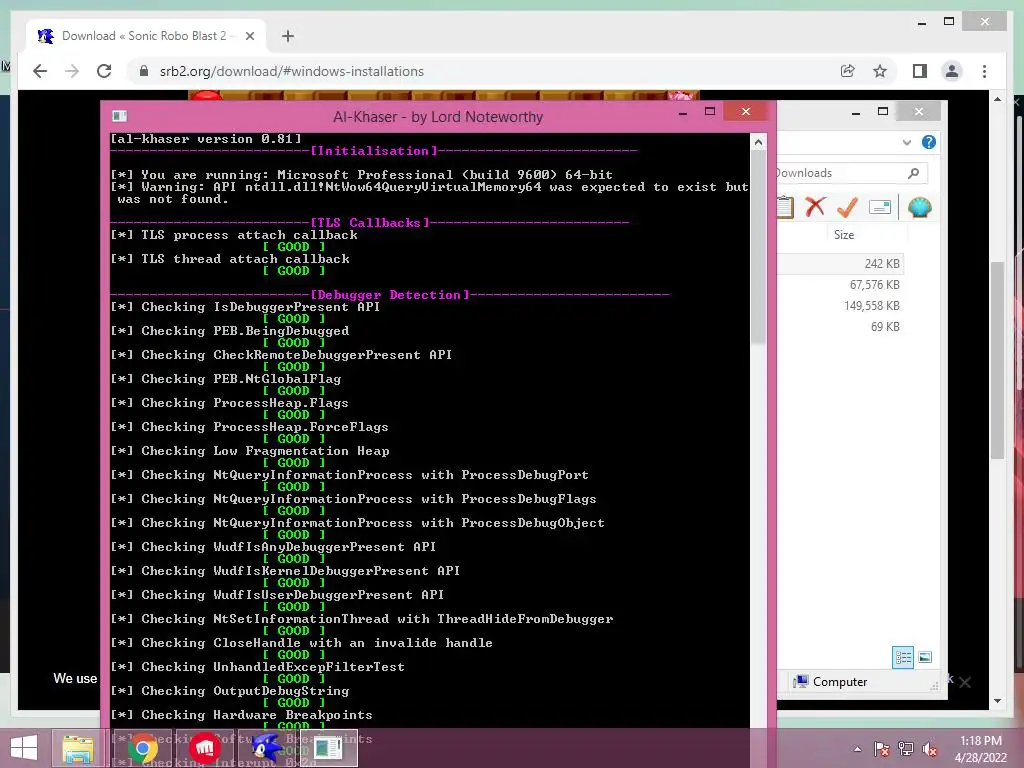
Task: Reload the srb2.org page
Action: pos(104,71)
